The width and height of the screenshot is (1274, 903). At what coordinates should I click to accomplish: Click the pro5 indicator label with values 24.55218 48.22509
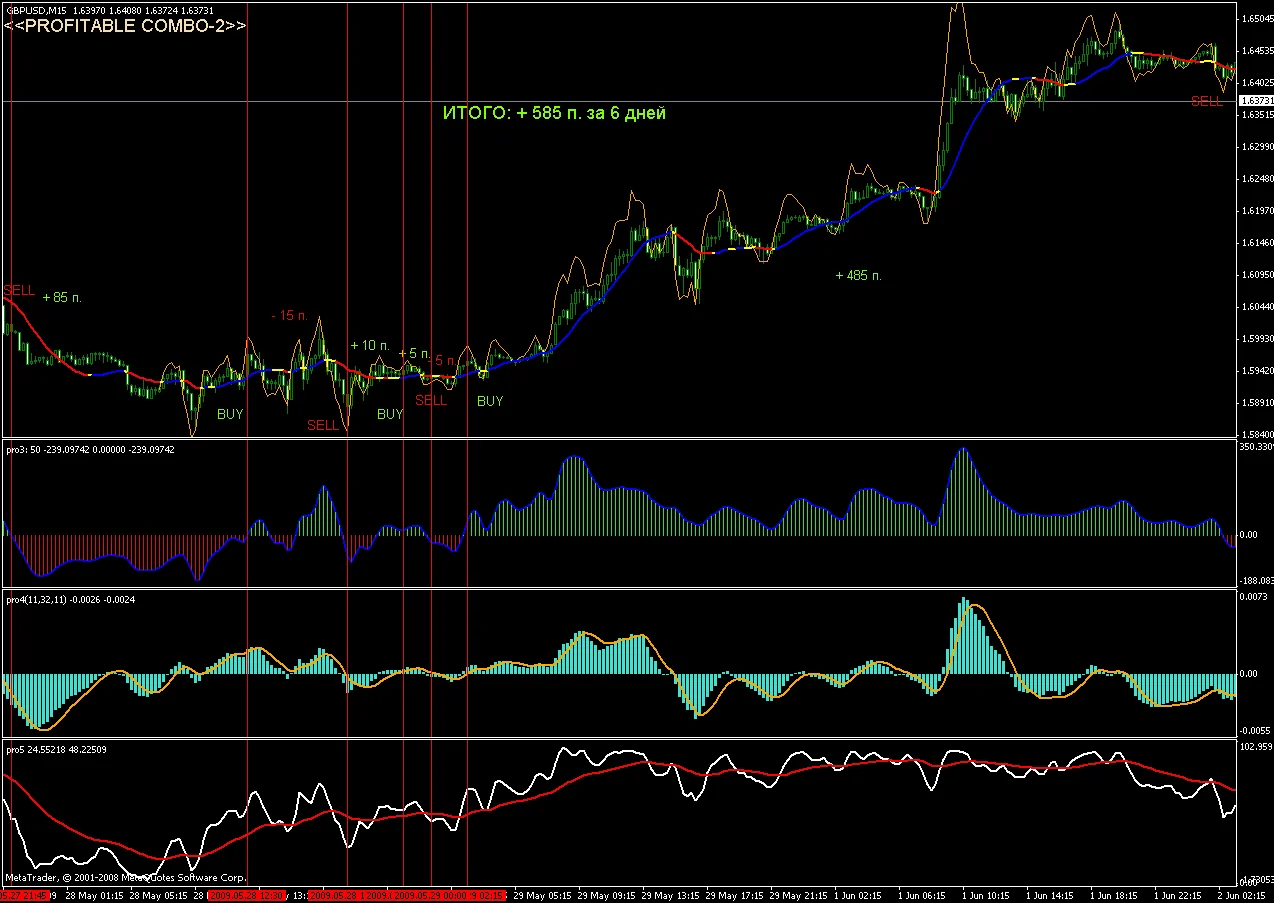(x=56, y=749)
